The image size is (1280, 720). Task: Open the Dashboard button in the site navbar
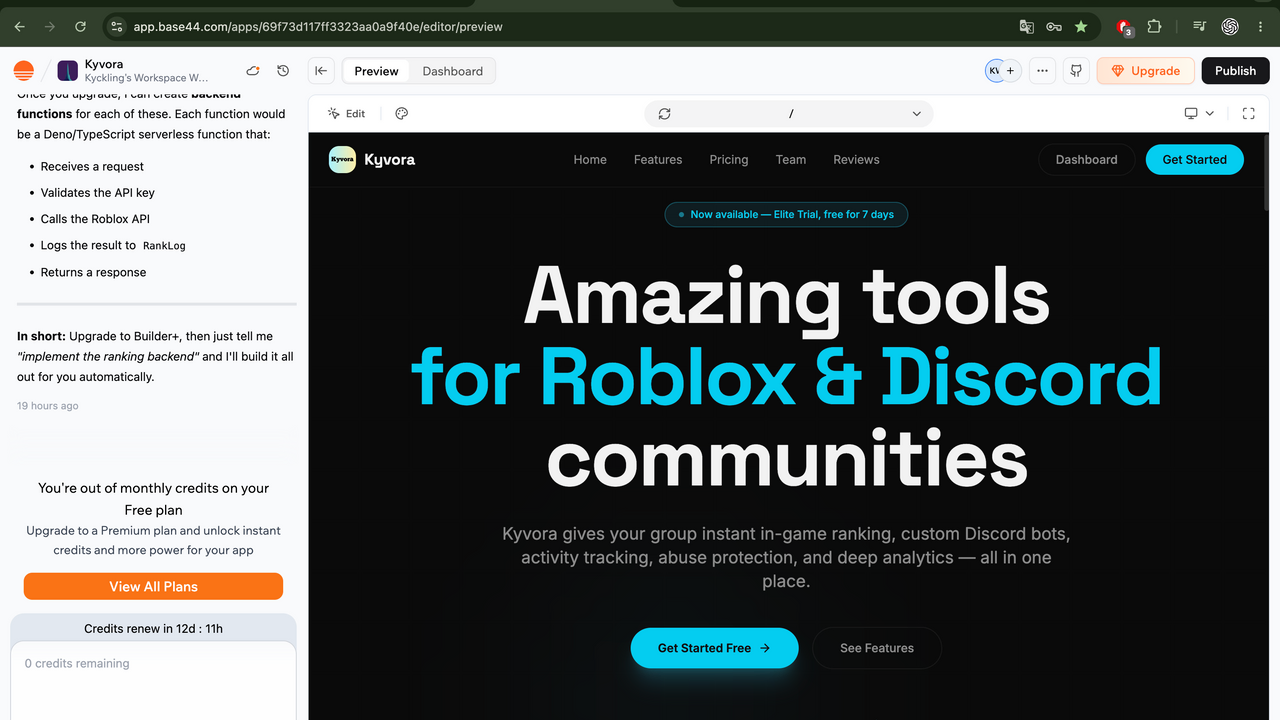(1087, 160)
